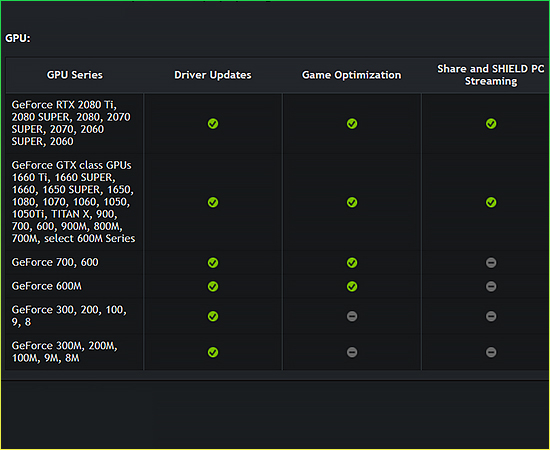Click Game Optimization checkmark for RTX 2080 Ti row

pos(352,123)
